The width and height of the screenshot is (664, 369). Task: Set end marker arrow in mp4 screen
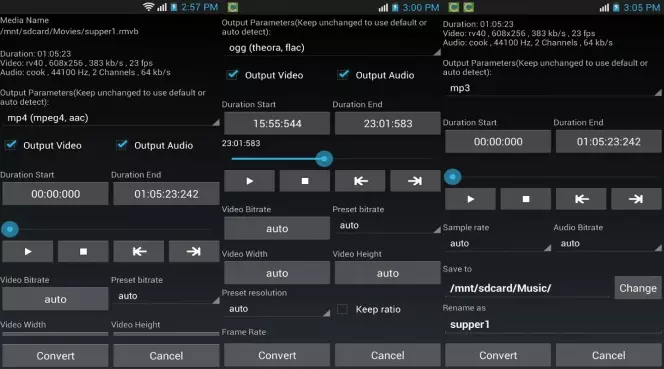pyautogui.click(x=194, y=252)
